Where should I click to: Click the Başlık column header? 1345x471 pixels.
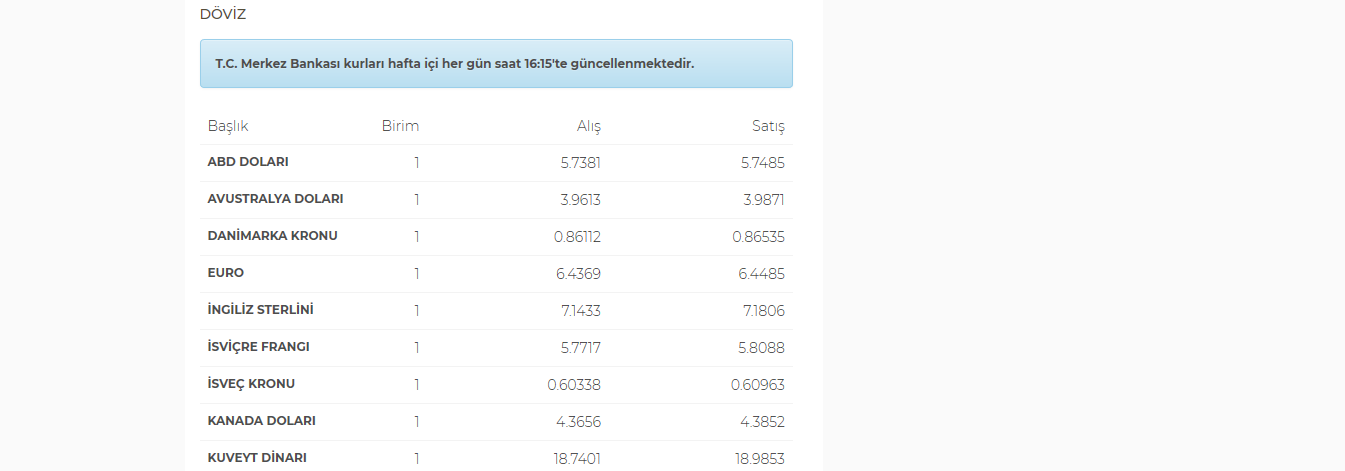[x=228, y=126]
